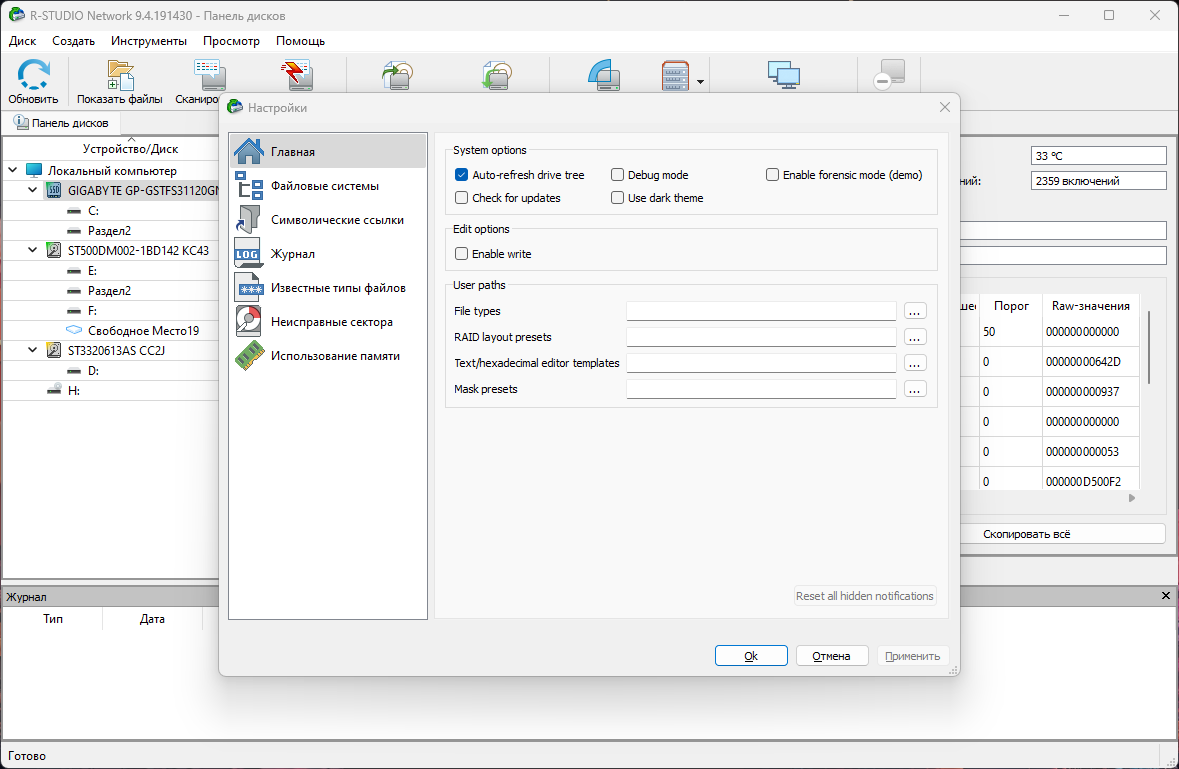Click the SMART table right scroll arrow

coord(1132,498)
